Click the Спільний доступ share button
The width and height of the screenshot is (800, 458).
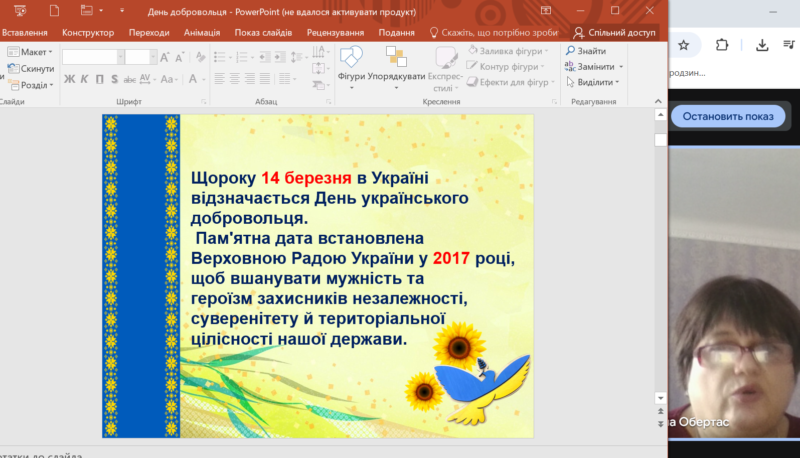[x=613, y=33]
